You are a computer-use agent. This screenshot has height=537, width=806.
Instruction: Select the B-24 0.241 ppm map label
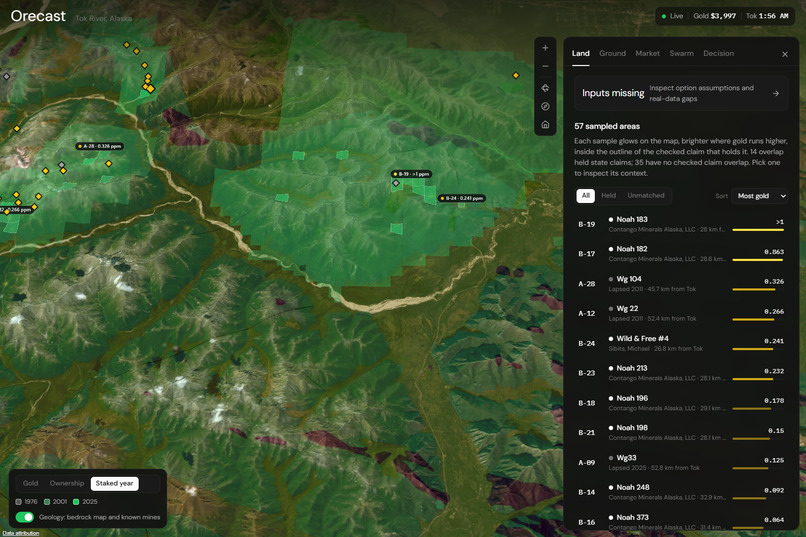(462, 198)
